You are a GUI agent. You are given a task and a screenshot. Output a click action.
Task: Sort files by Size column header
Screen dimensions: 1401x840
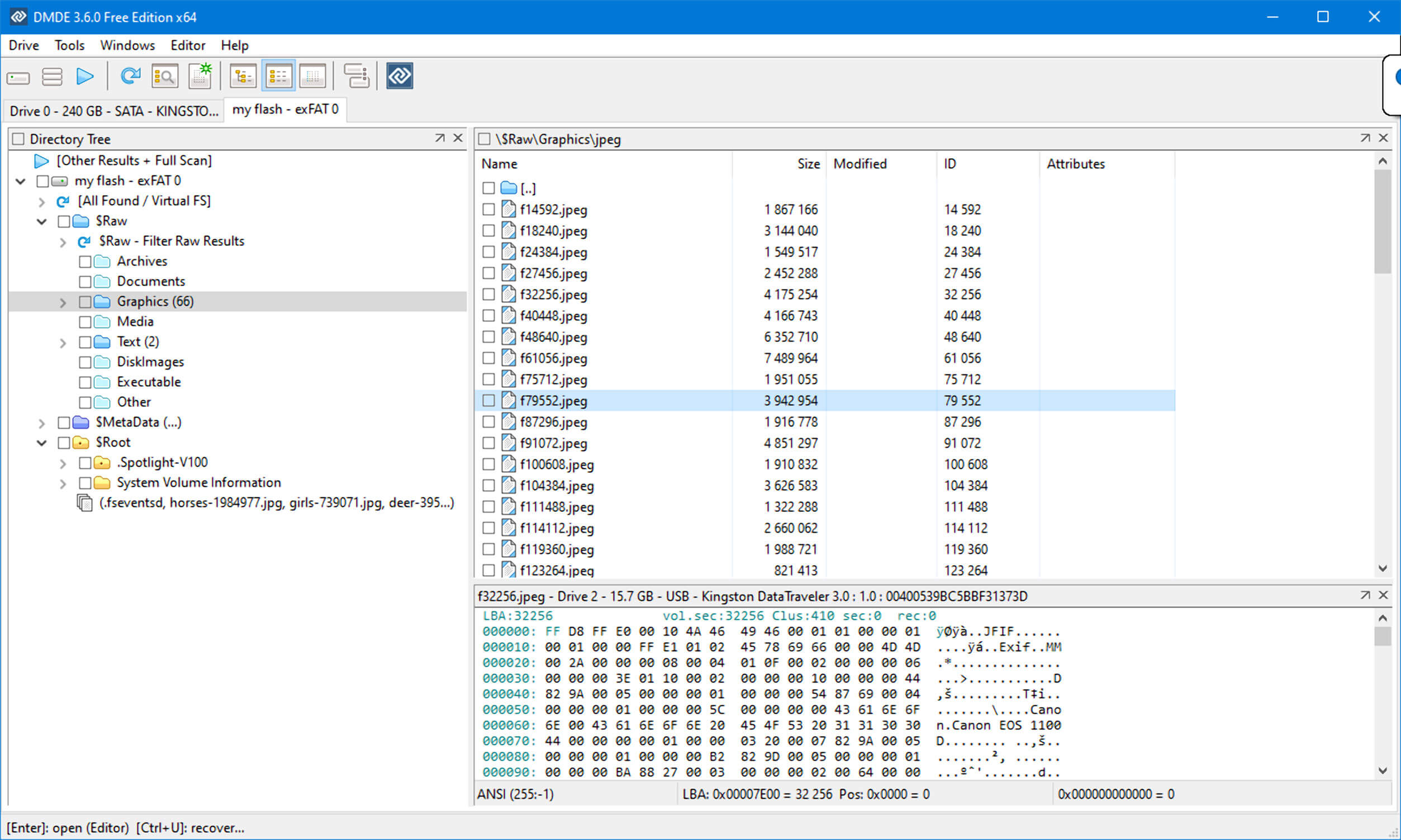tap(779, 164)
